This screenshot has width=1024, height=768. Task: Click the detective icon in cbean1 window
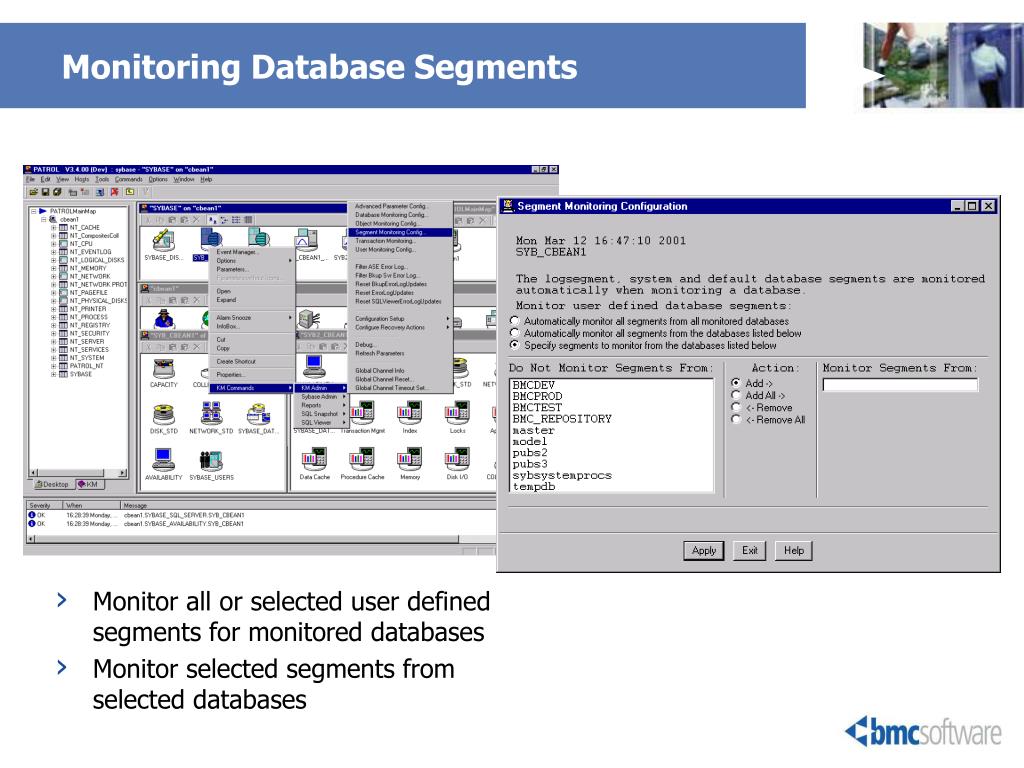click(163, 319)
